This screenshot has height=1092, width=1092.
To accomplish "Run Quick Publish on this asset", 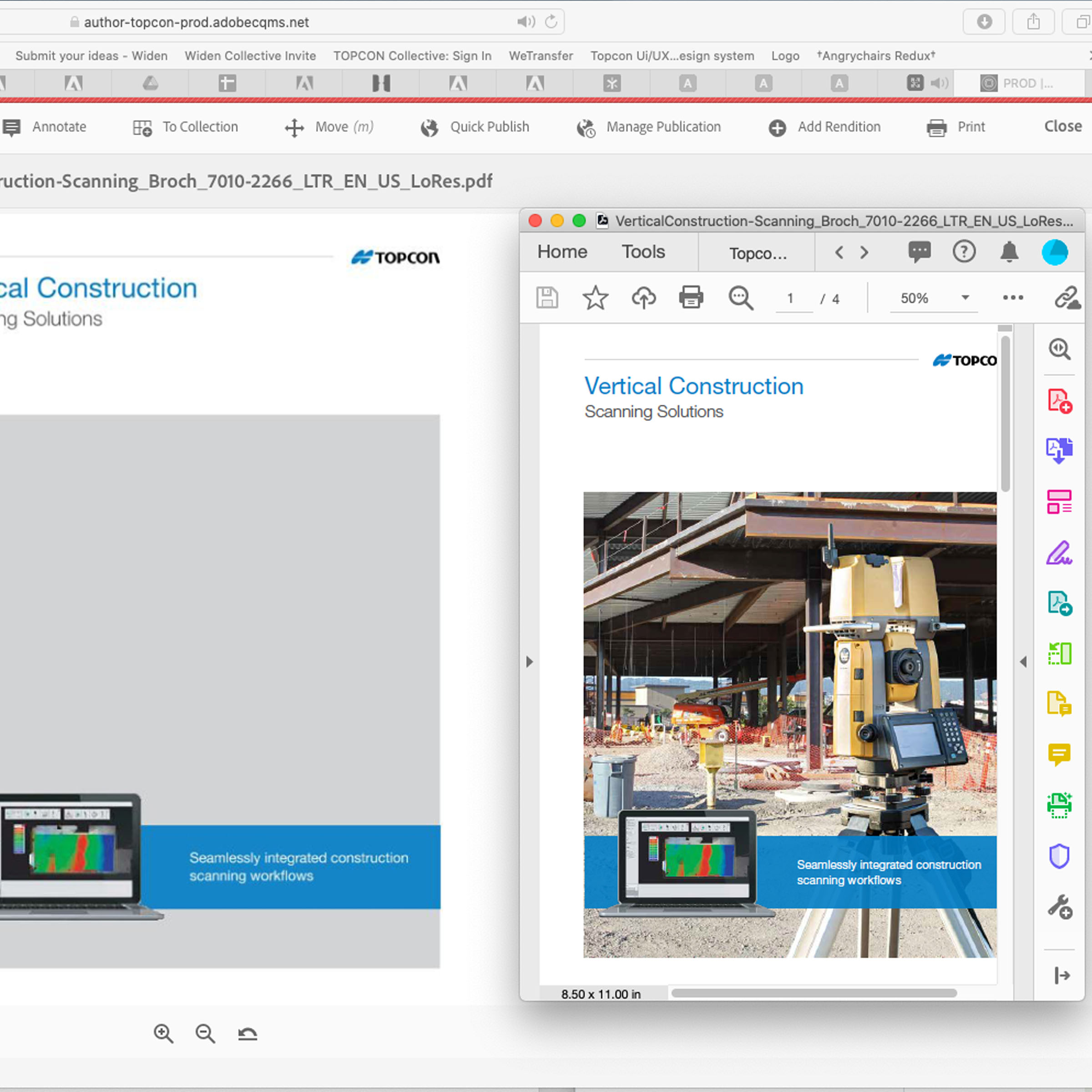I will click(475, 127).
